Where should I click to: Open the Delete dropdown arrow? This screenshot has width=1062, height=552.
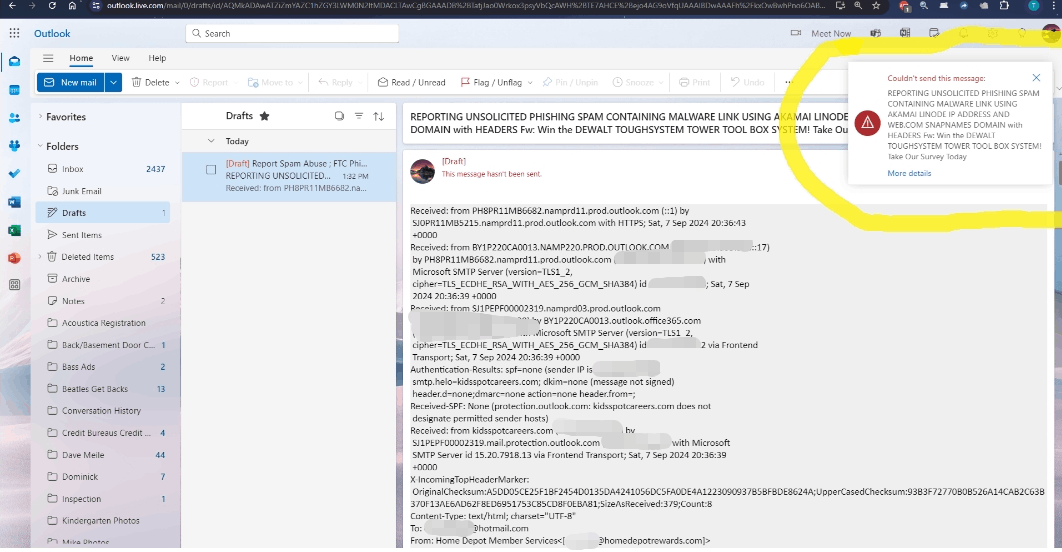[177, 83]
